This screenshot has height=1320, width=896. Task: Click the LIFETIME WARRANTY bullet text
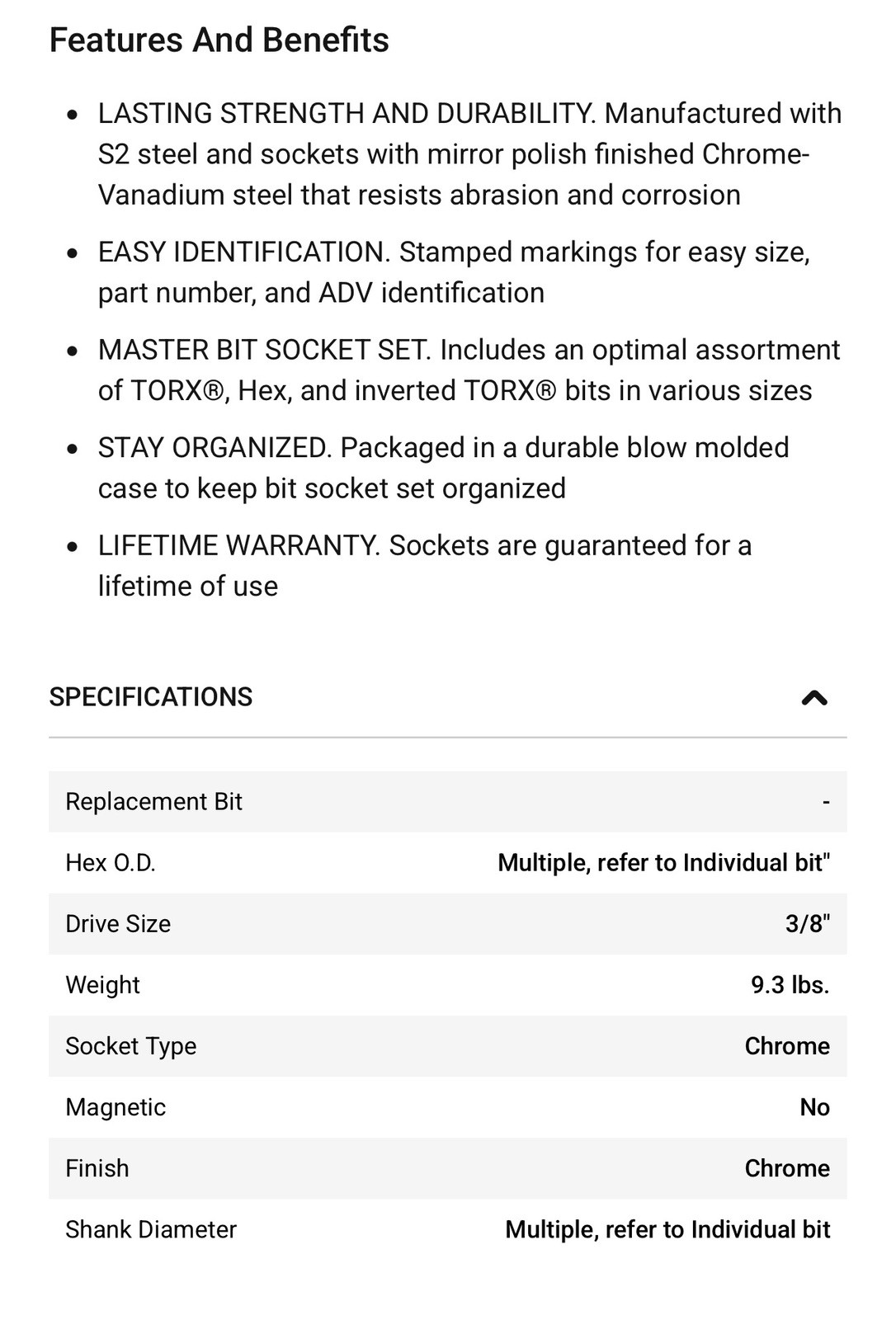click(425, 566)
